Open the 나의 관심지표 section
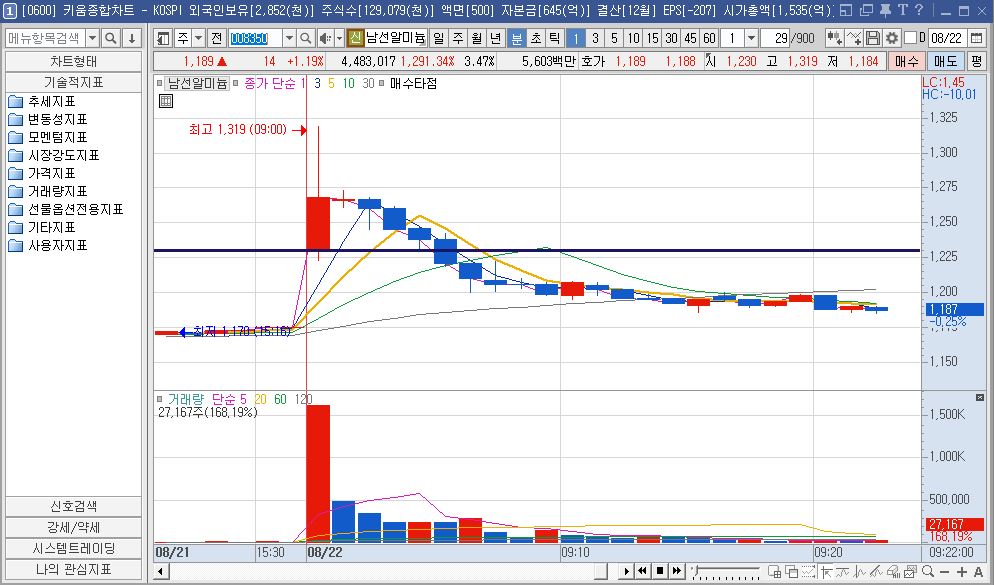This screenshot has height=585, width=994. 74,569
